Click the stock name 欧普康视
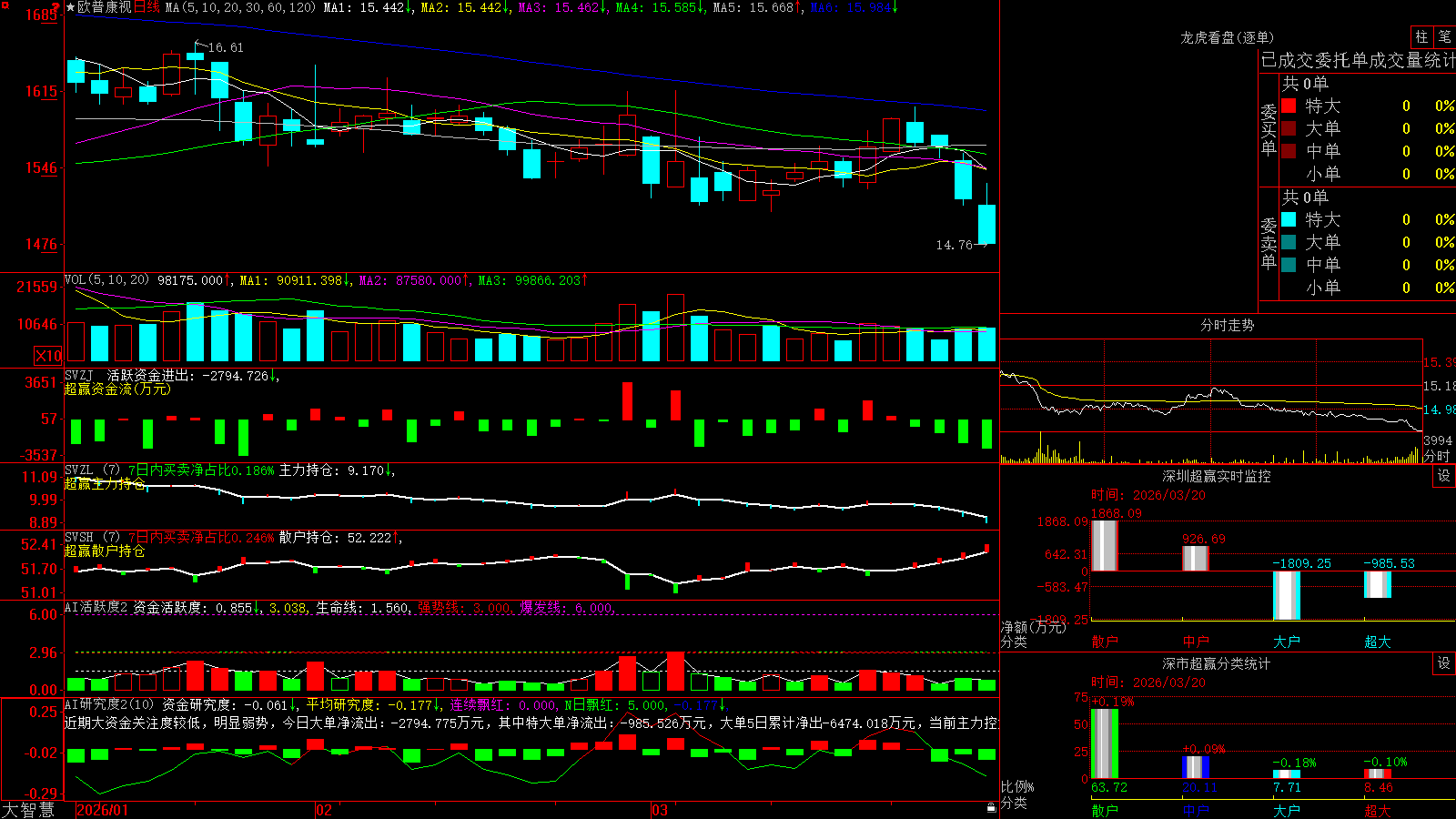This screenshot has height=819, width=1456. coord(104,7)
